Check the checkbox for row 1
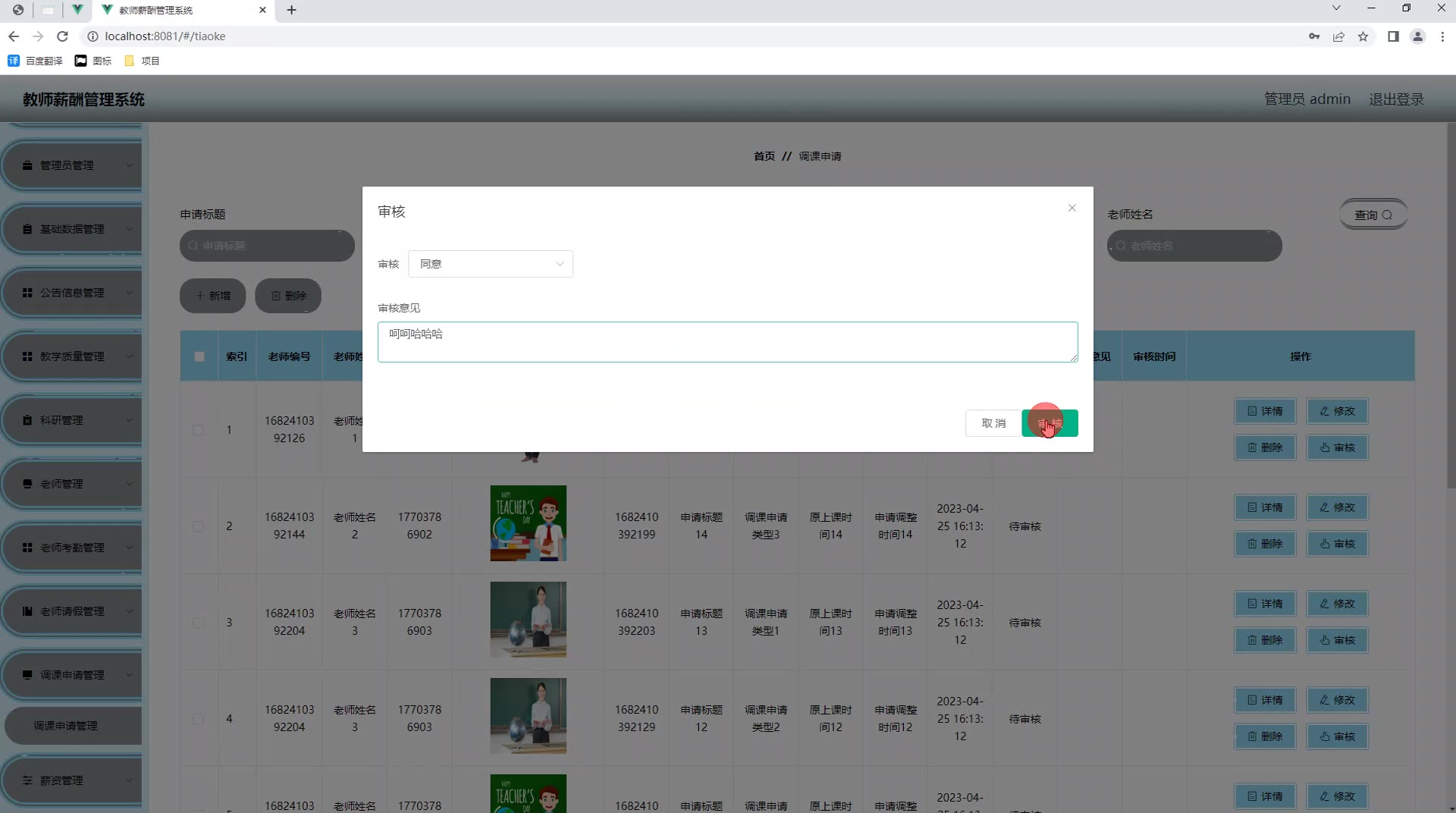 click(x=198, y=430)
